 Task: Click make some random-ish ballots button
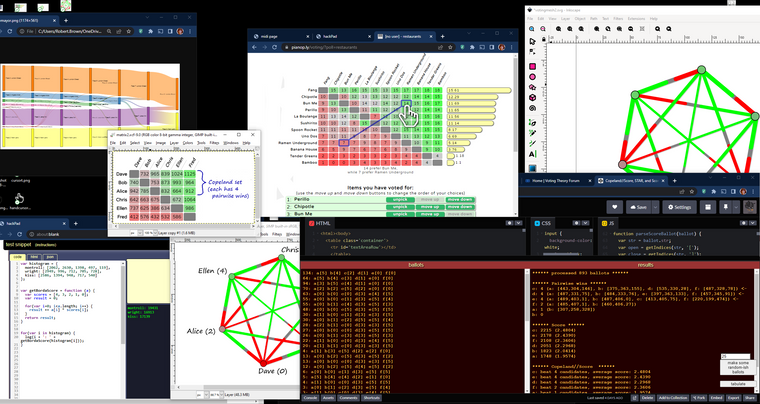(738, 367)
